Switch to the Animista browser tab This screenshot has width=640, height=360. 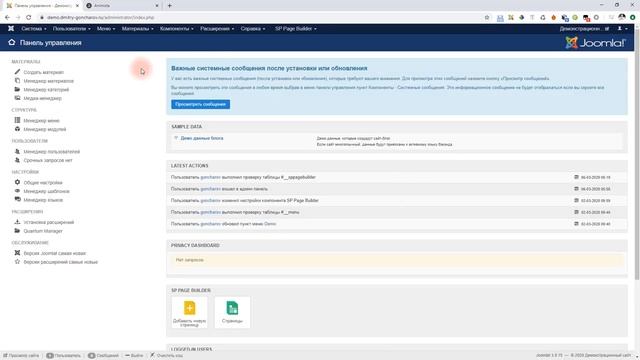122,6
